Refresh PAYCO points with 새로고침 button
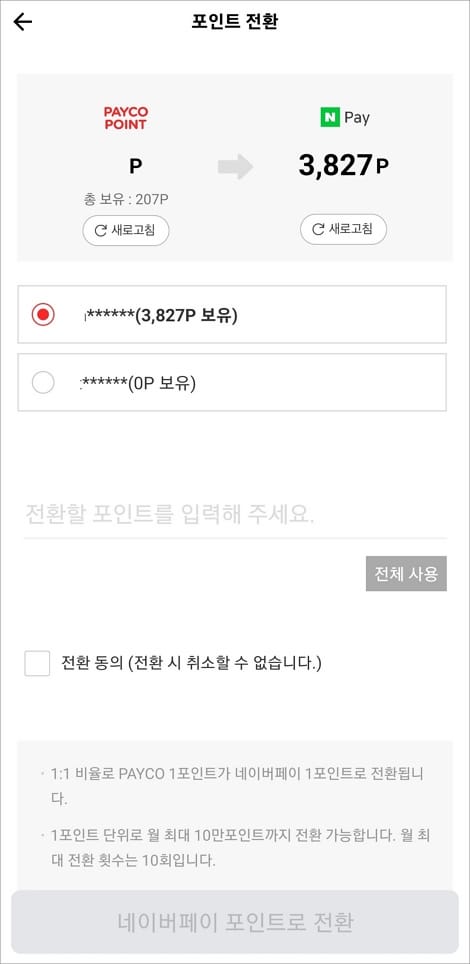 pyautogui.click(x=126, y=231)
